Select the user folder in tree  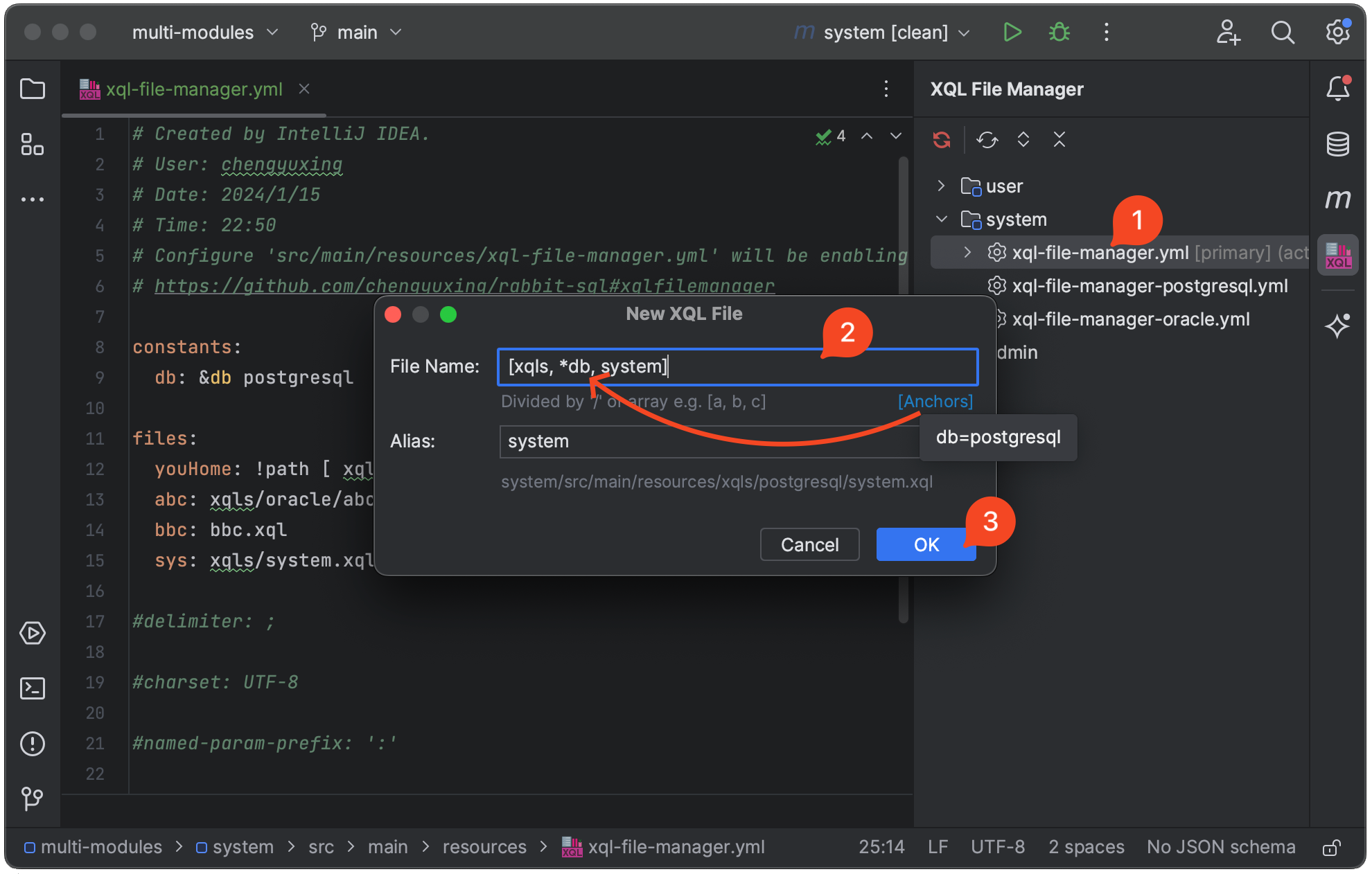point(1004,186)
